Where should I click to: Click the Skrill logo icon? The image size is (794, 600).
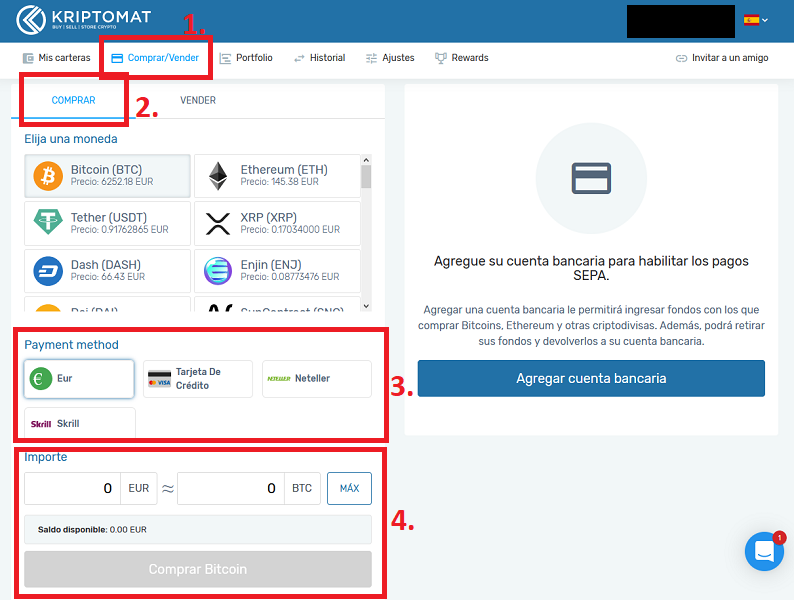[41, 424]
